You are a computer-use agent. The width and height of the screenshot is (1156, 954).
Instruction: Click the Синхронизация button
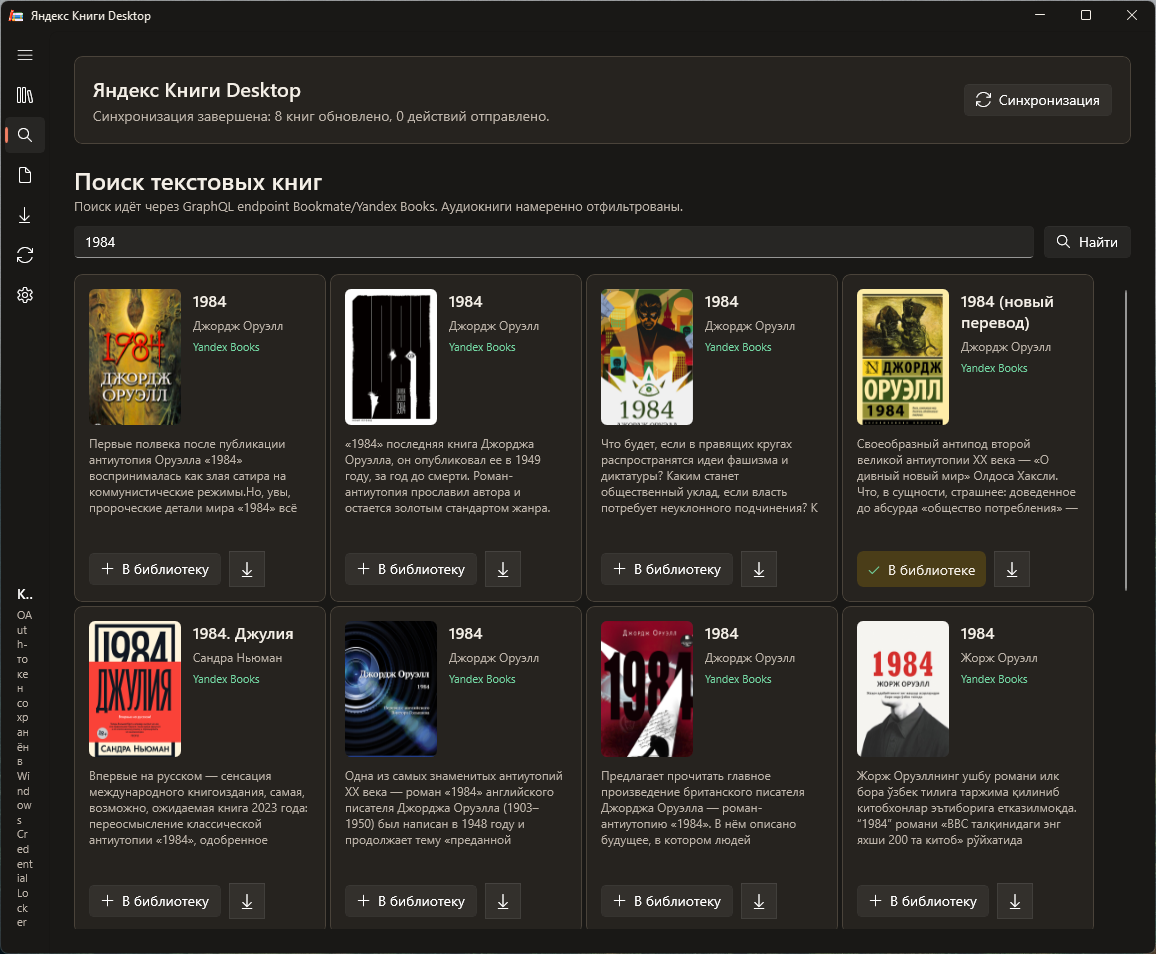1037,100
